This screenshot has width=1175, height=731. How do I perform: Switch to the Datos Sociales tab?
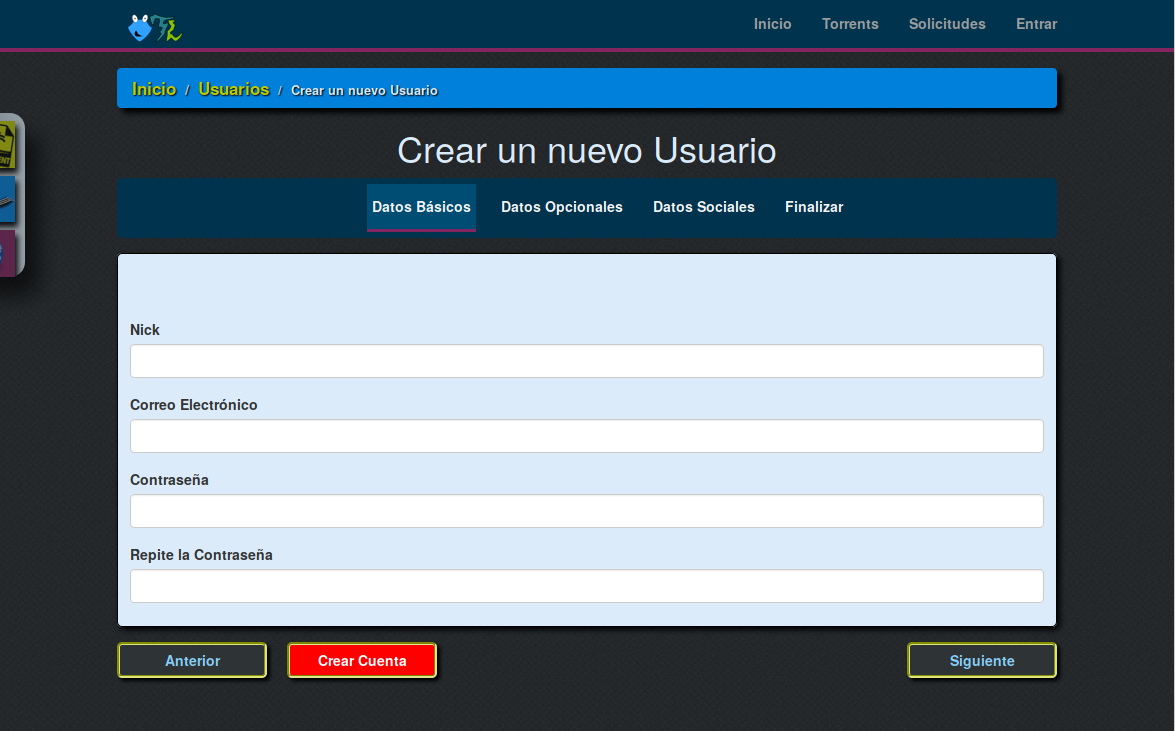(x=704, y=207)
